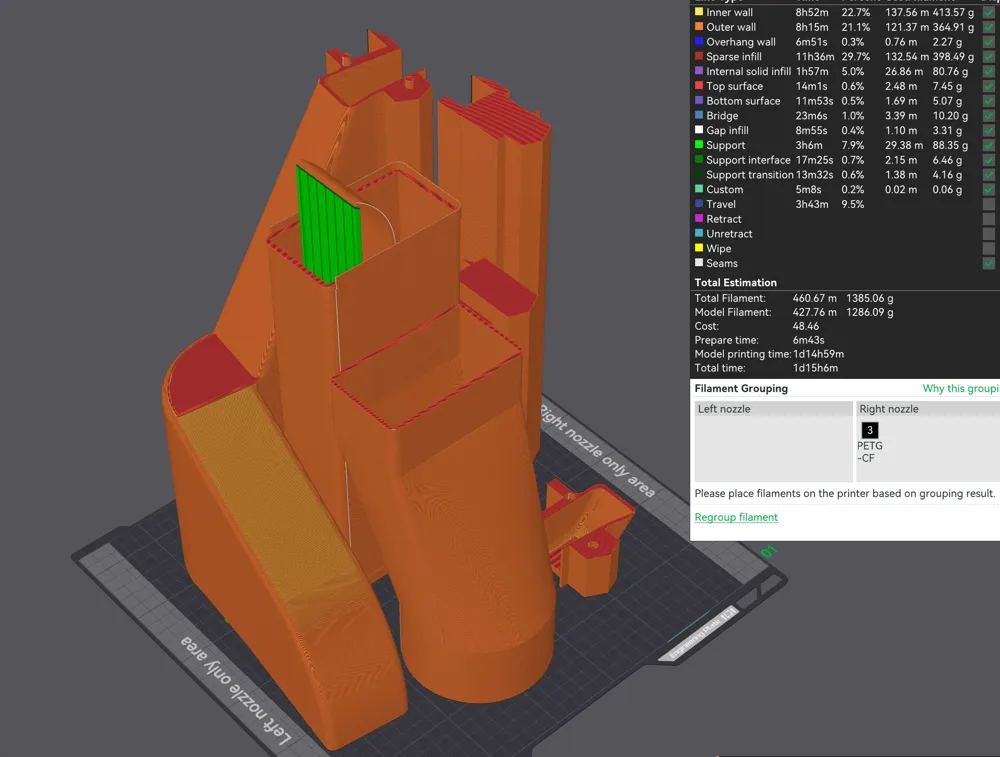Uncheck the Internal solid infill checkbox
The width and height of the screenshot is (1000, 757).
pos(989,71)
